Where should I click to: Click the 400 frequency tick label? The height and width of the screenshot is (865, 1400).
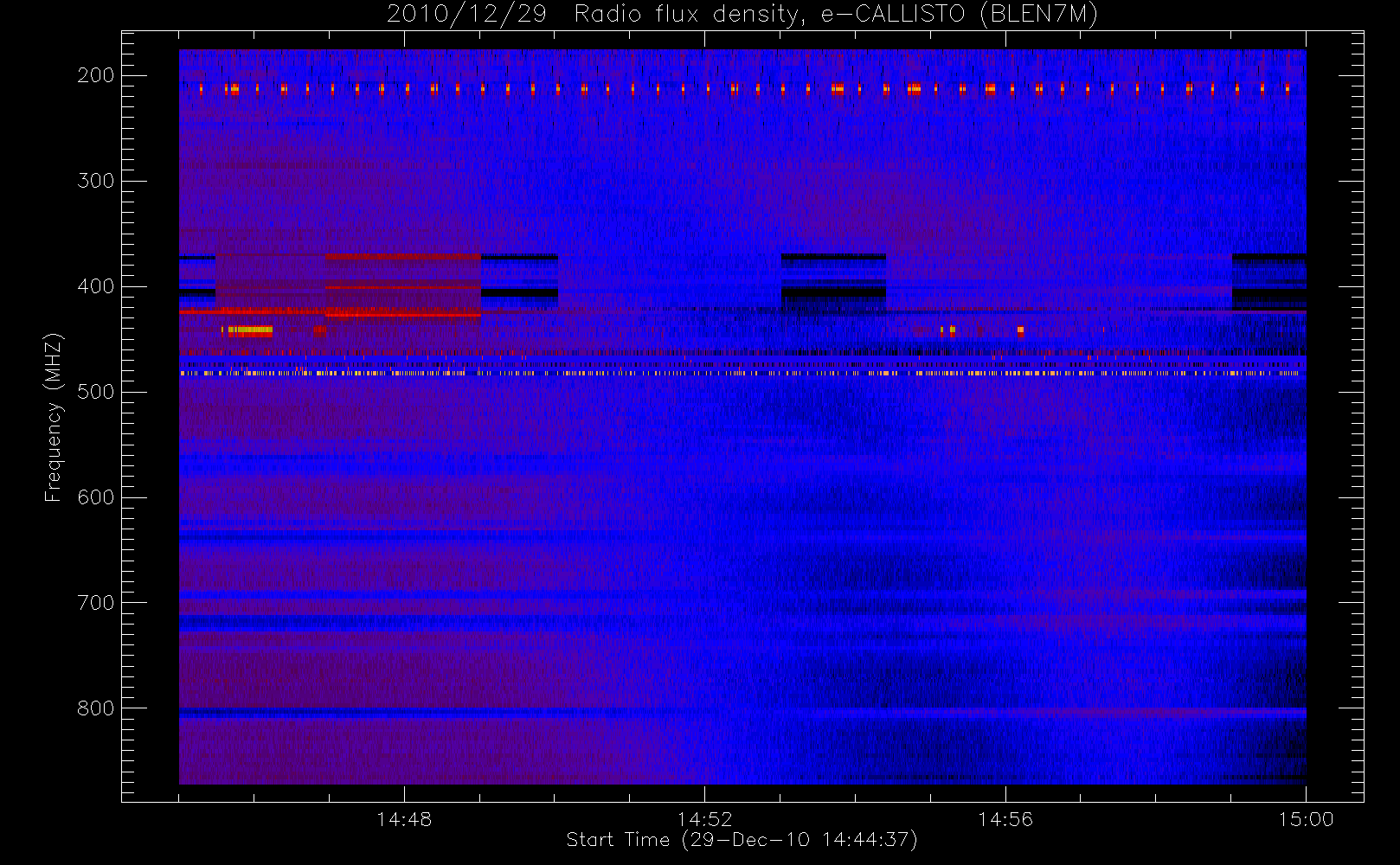[x=96, y=286]
